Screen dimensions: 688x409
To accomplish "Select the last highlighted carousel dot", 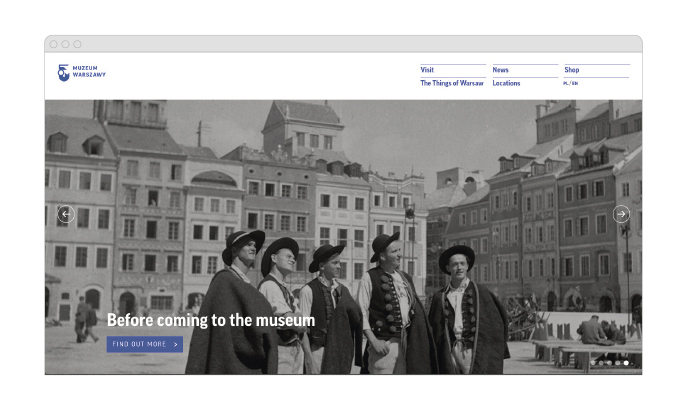I will click(x=626, y=363).
